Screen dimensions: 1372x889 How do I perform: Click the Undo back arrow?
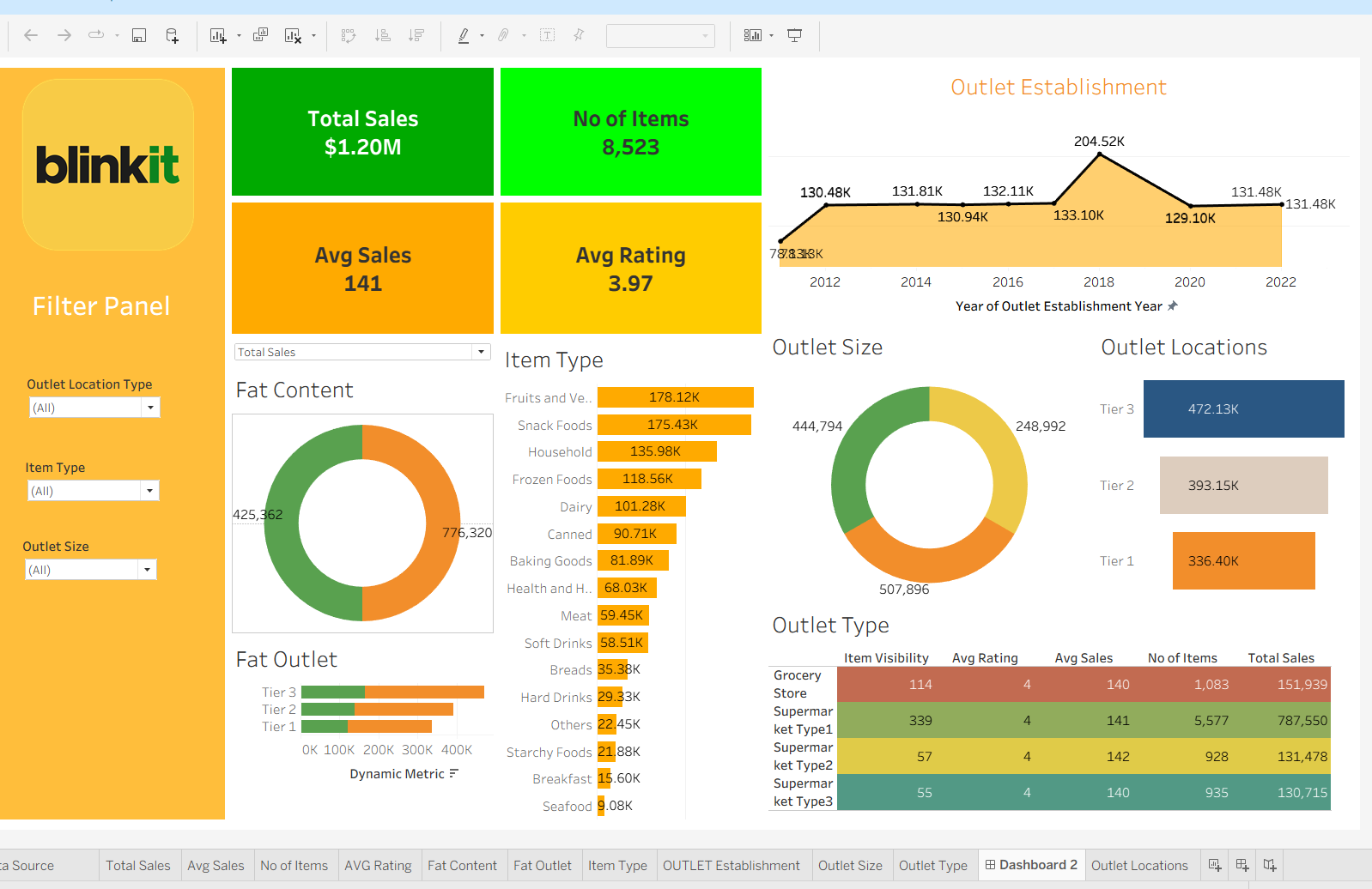click(x=31, y=35)
